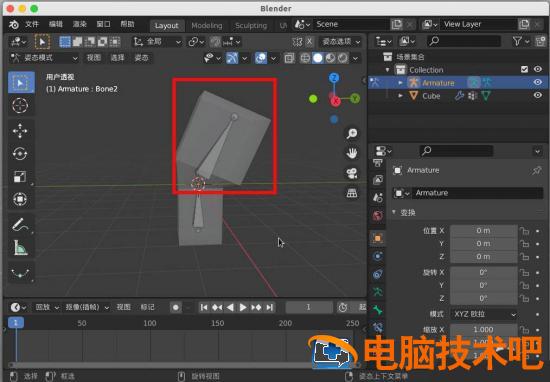Click the Scale X value slider
The image size is (550, 382).
[484, 330]
